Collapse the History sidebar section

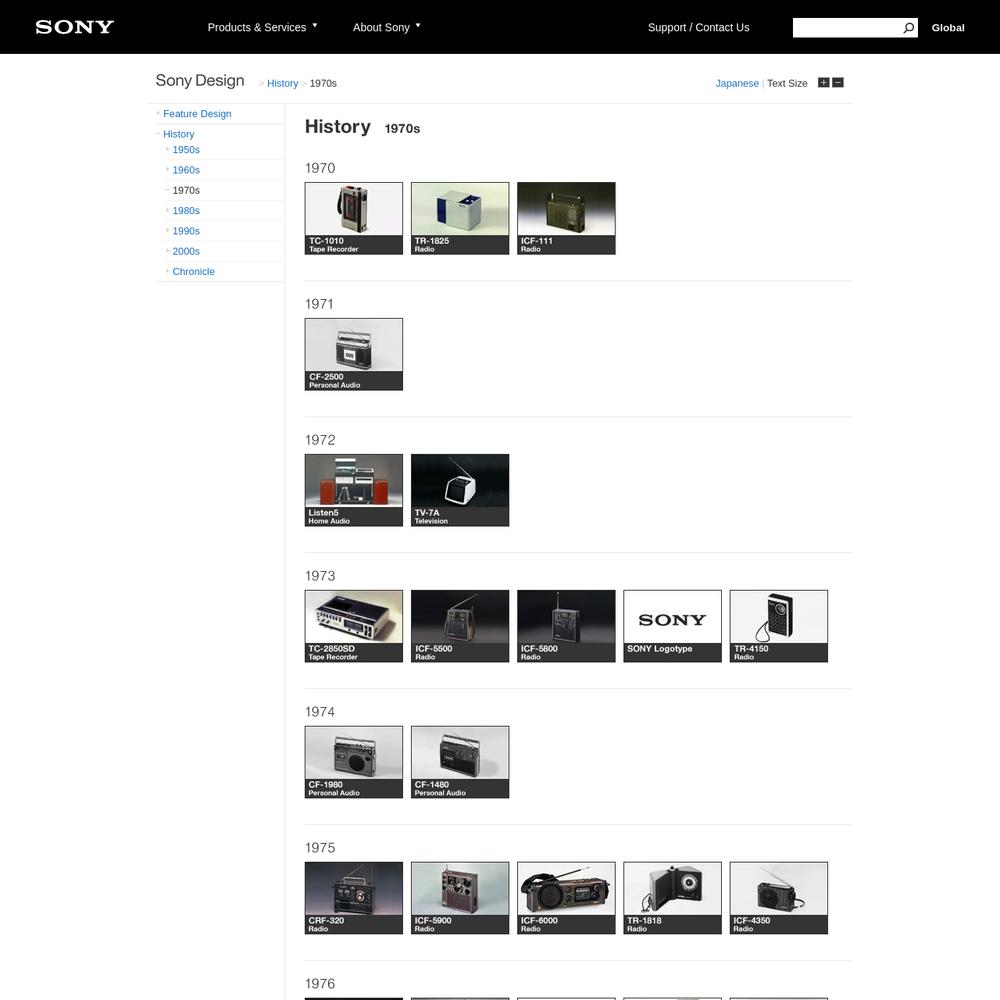pos(179,134)
